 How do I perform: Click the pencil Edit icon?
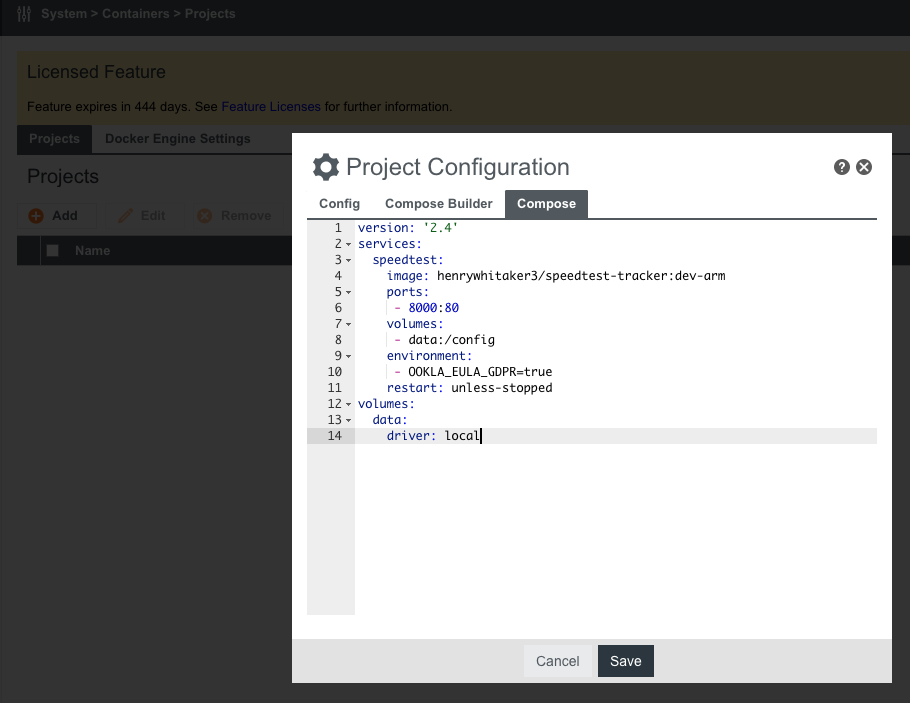coord(125,216)
